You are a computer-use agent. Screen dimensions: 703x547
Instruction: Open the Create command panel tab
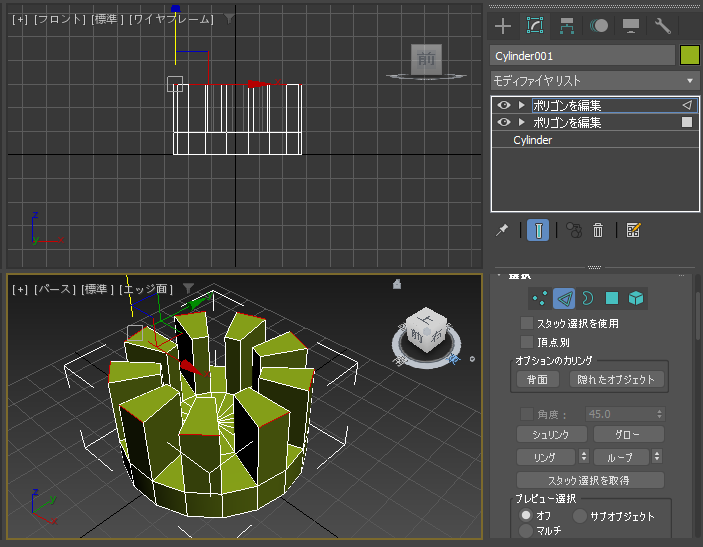[503, 26]
